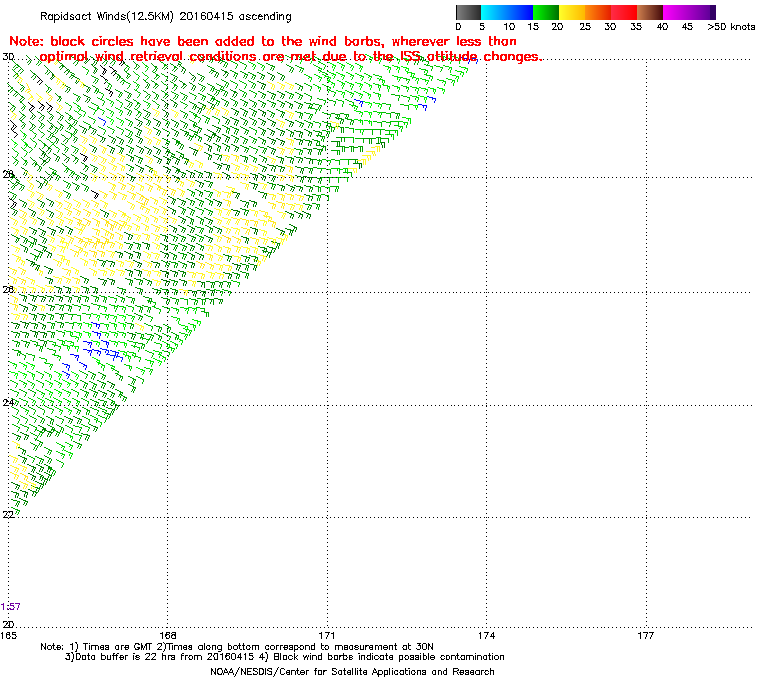Click the latitude label '24'
This screenshot has width=760, height=688.
coord(8,403)
